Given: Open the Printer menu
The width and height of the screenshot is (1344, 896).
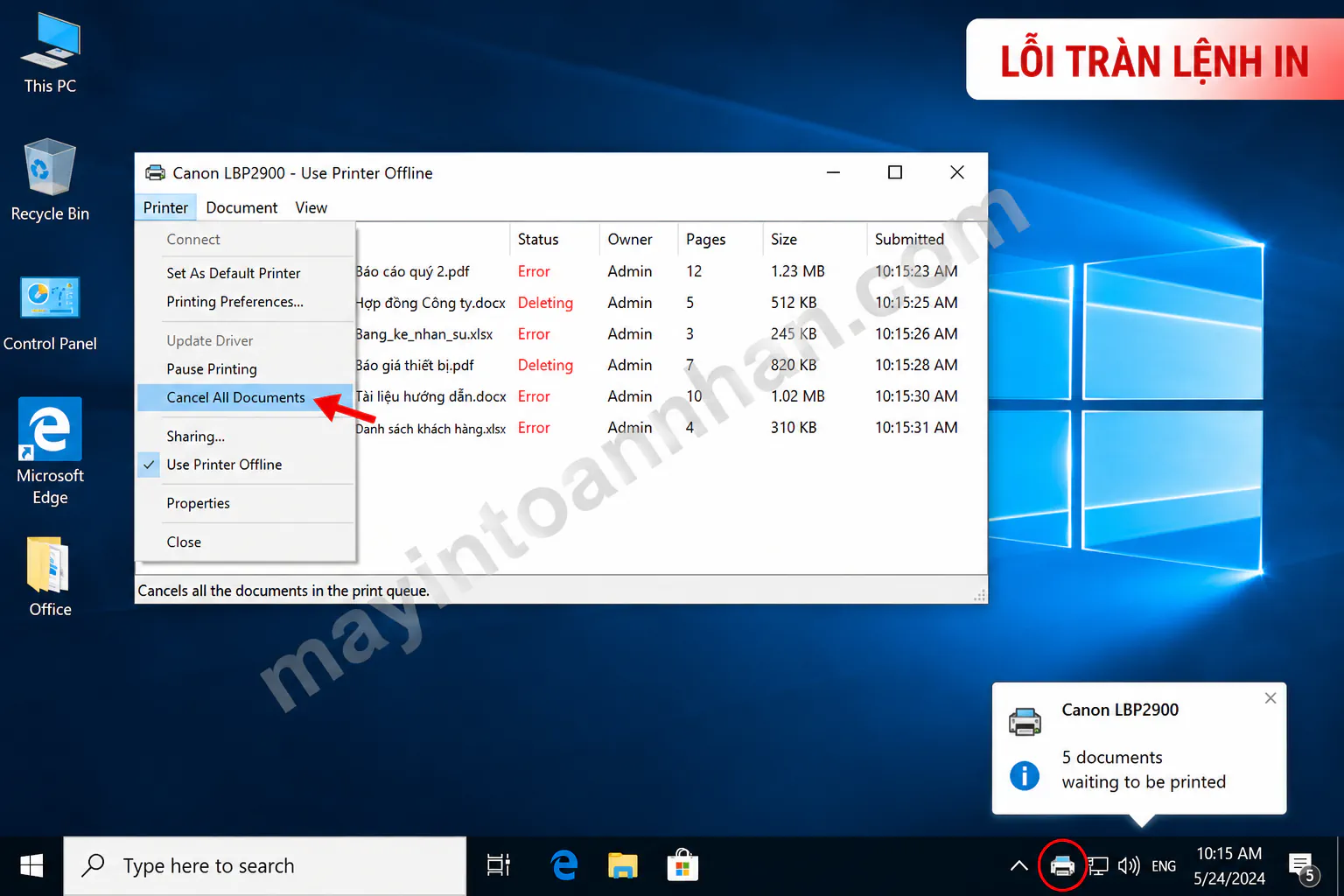Looking at the screenshot, I should tap(165, 207).
